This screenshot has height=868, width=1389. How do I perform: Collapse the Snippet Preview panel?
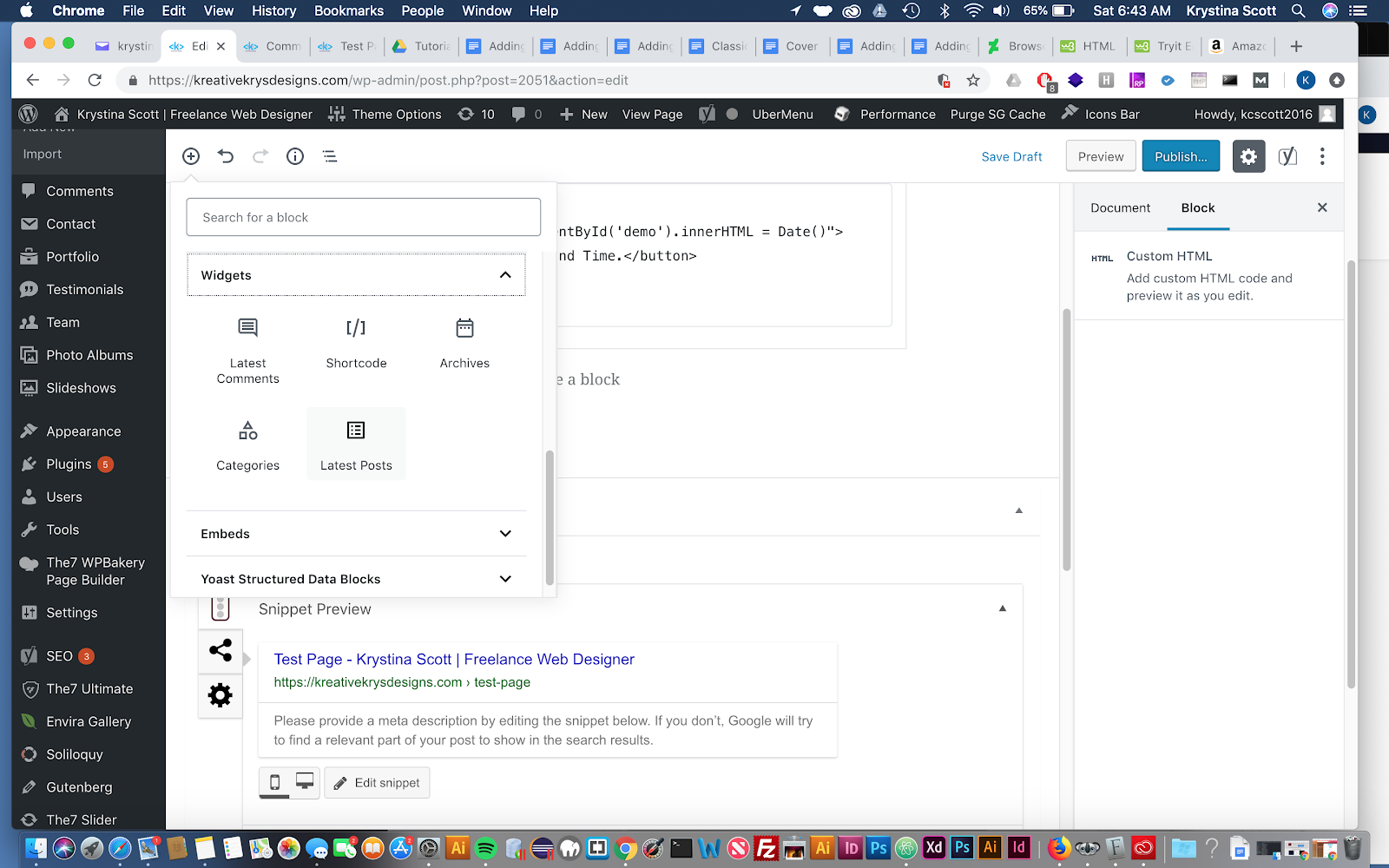point(1003,608)
